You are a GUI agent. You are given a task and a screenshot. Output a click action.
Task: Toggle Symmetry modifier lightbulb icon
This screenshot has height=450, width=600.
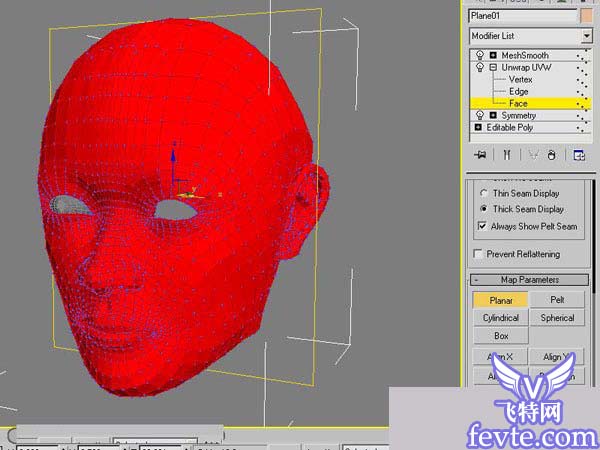point(479,116)
